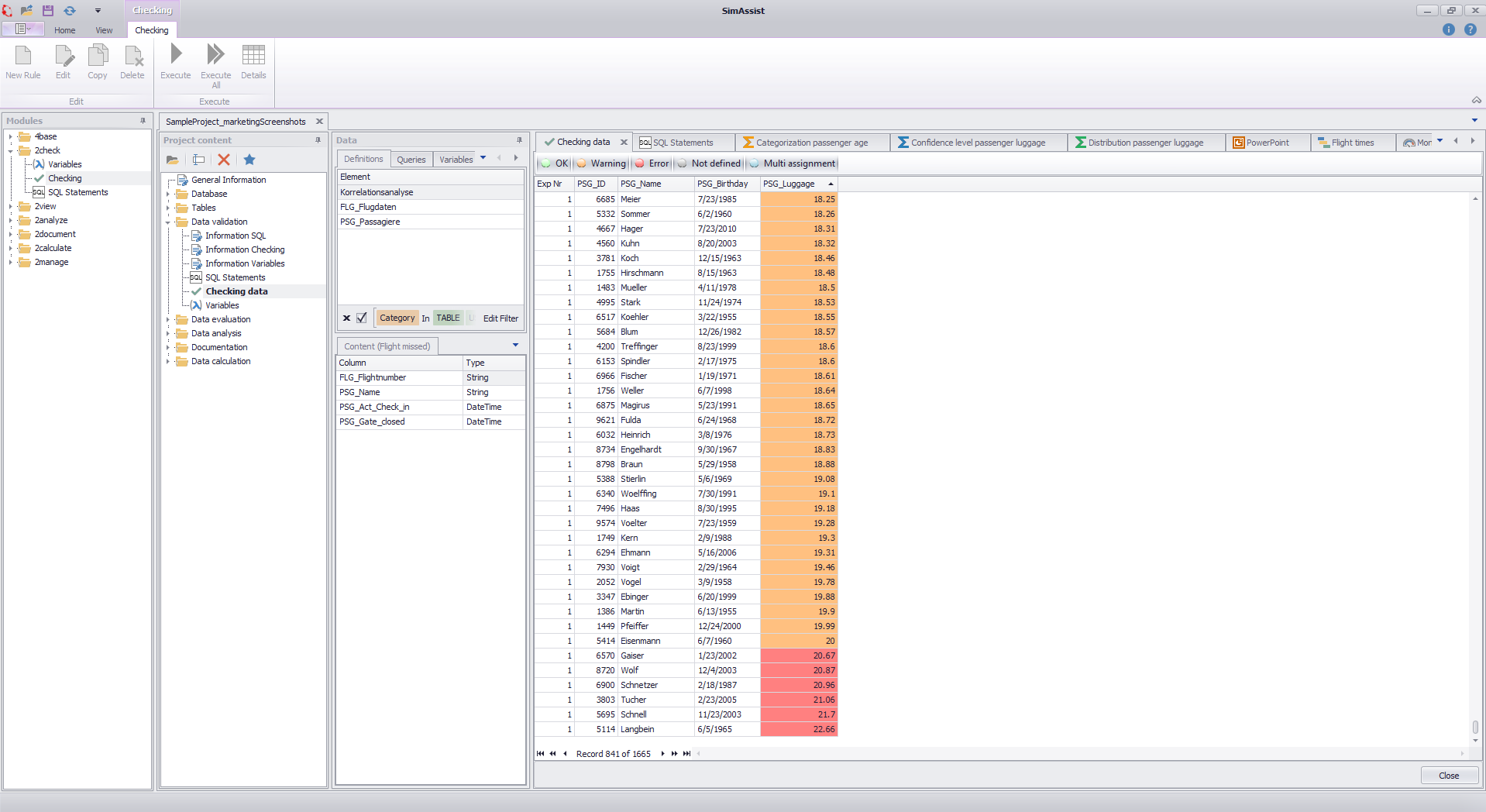Click the open project icon in title bar
The width and height of the screenshot is (1486, 812).
27,10
